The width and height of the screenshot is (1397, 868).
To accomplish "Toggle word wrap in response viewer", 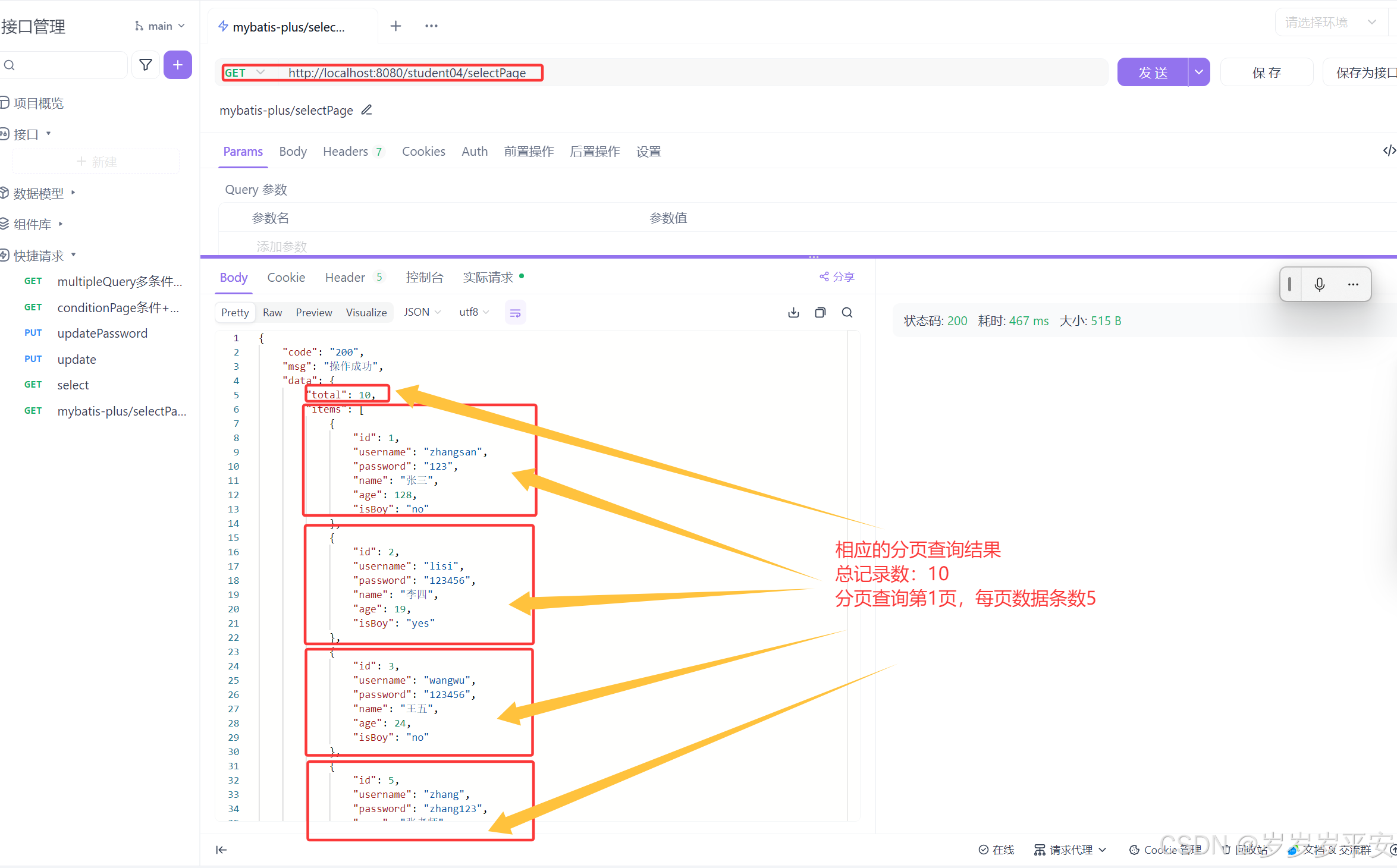I will (515, 313).
